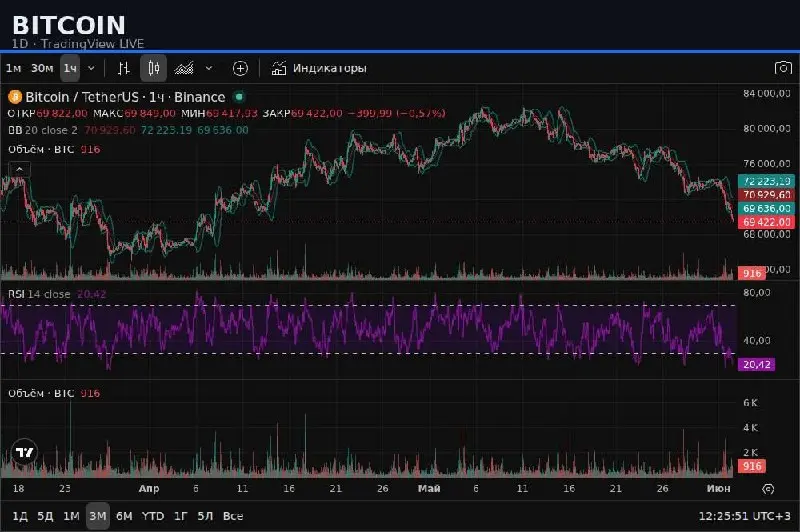Screen dimensions: 800x532
Task: Click the RSI value label 20,42
Action: [757, 364]
